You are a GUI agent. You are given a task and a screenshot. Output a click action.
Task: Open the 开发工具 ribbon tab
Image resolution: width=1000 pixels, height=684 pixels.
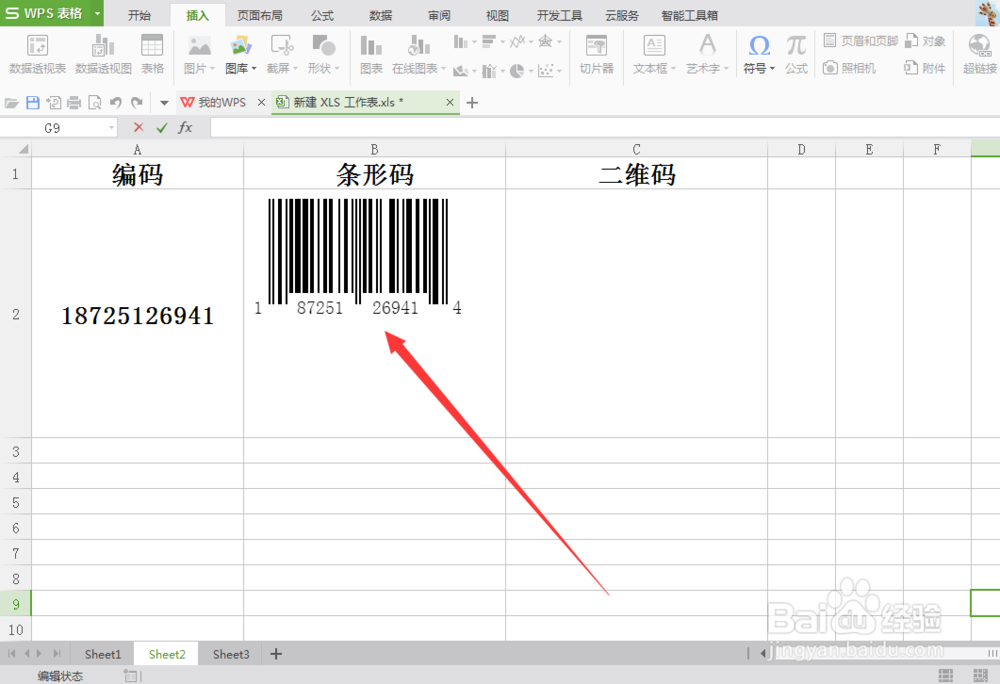click(559, 15)
